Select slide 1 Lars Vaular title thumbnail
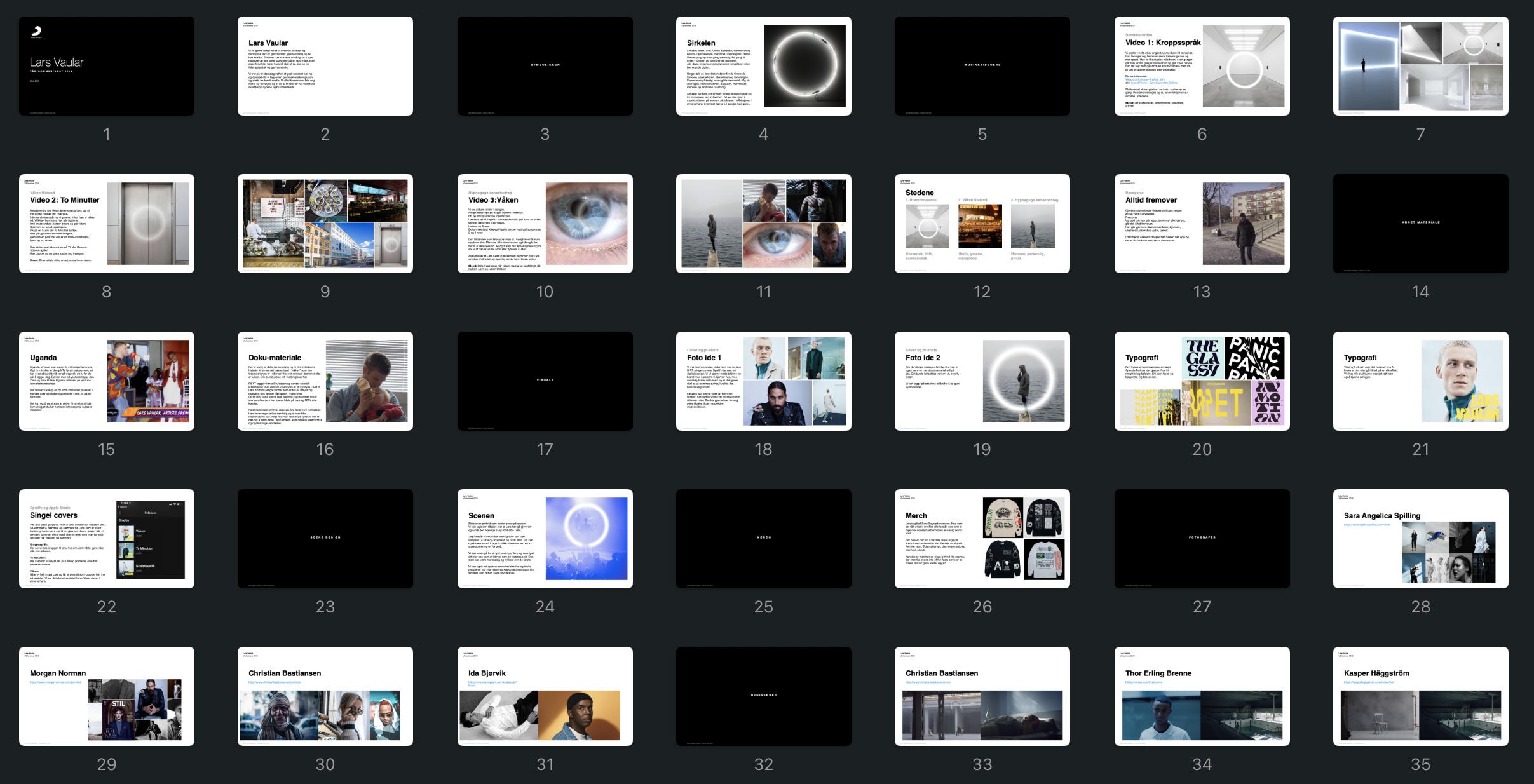Screen dimensions: 1534x784 click(x=107, y=66)
